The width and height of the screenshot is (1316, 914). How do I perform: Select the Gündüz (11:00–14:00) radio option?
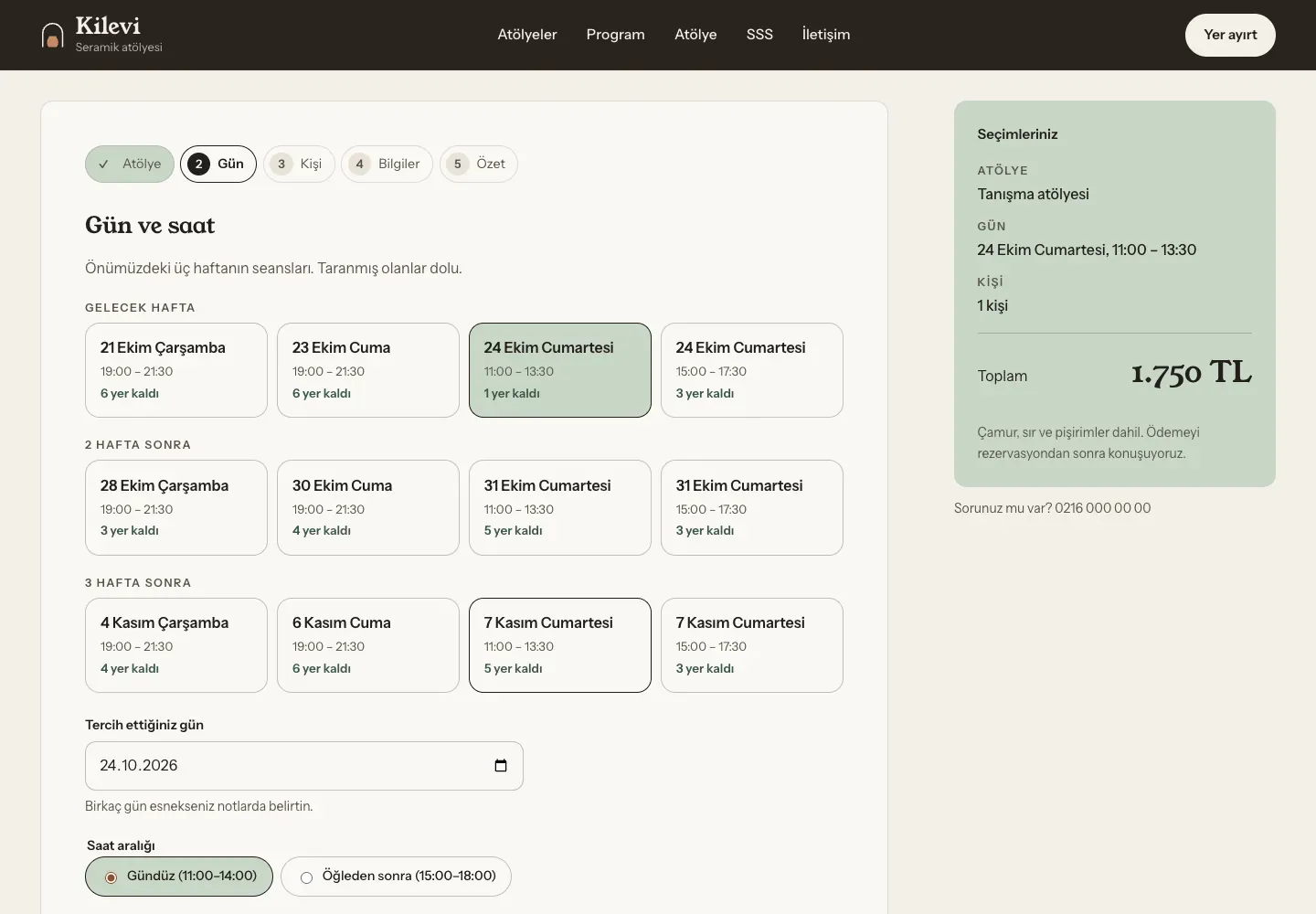pos(179,877)
